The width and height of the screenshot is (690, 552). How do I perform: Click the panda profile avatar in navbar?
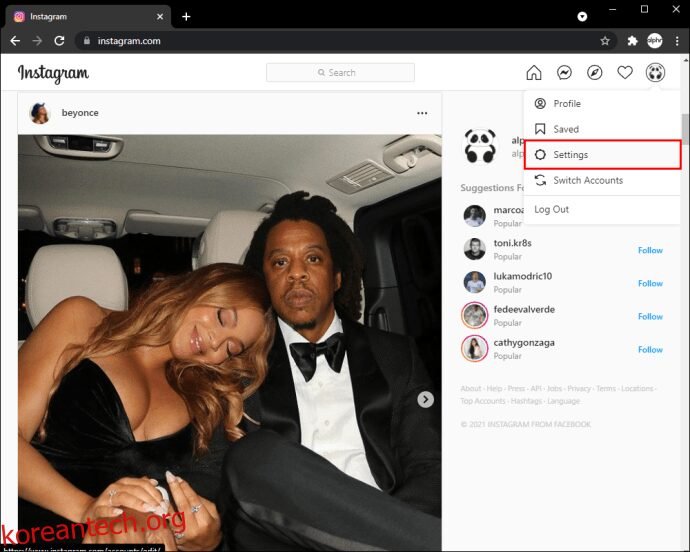(x=655, y=73)
